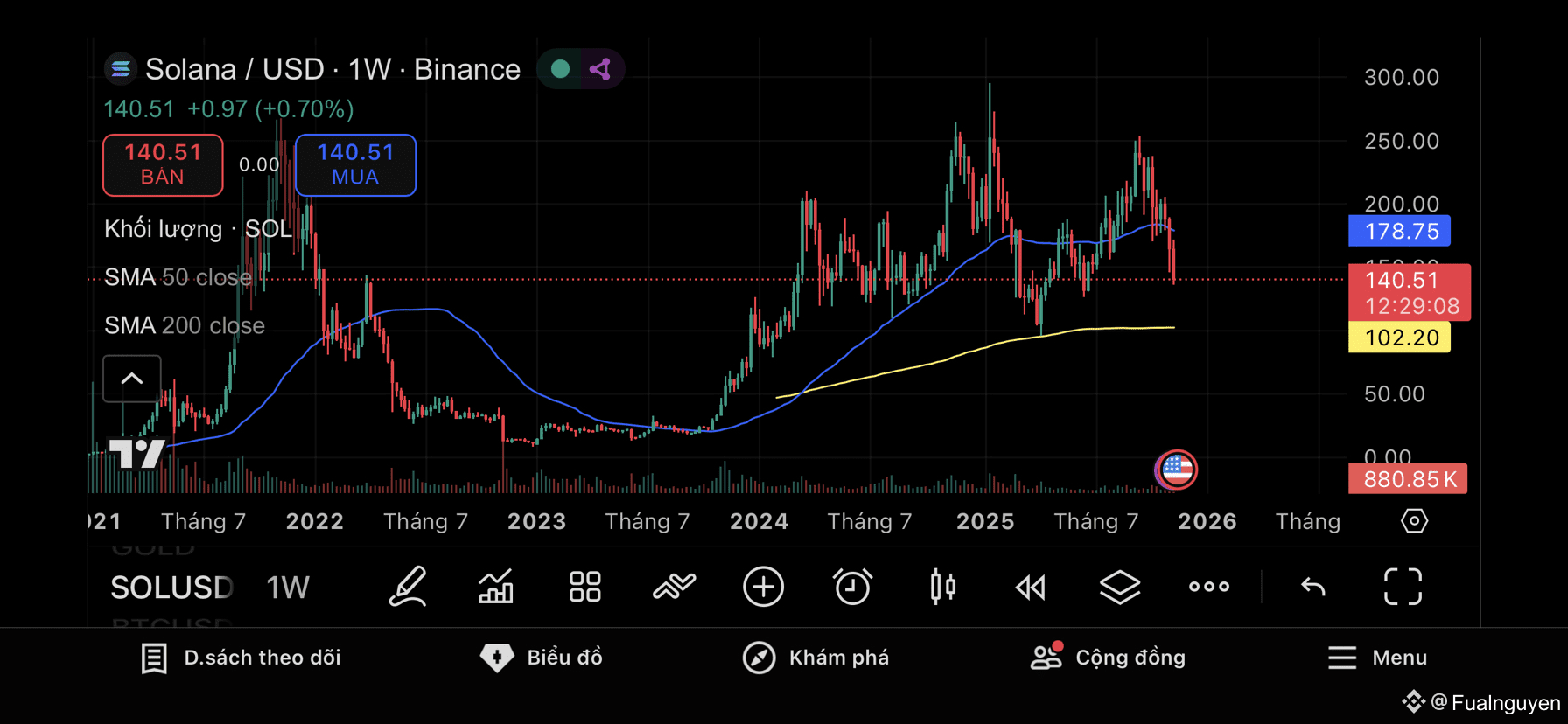
Task: Tap the yellow 102.20 SMA price label
Action: [x=1400, y=338]
